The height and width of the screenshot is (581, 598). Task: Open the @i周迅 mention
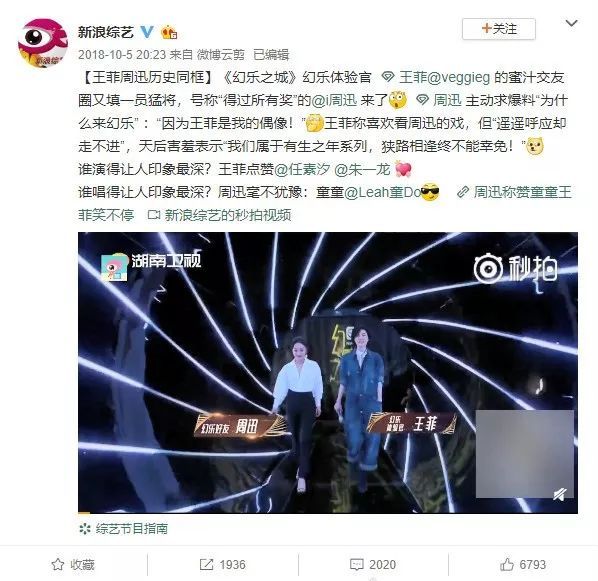click(x=334, y=100)
